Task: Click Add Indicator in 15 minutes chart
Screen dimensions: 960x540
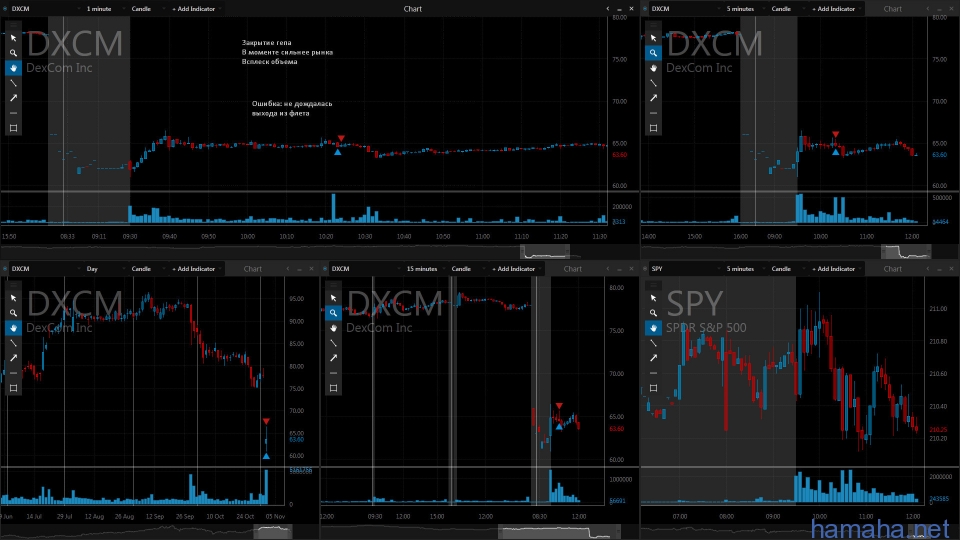Action: (515, 269)
